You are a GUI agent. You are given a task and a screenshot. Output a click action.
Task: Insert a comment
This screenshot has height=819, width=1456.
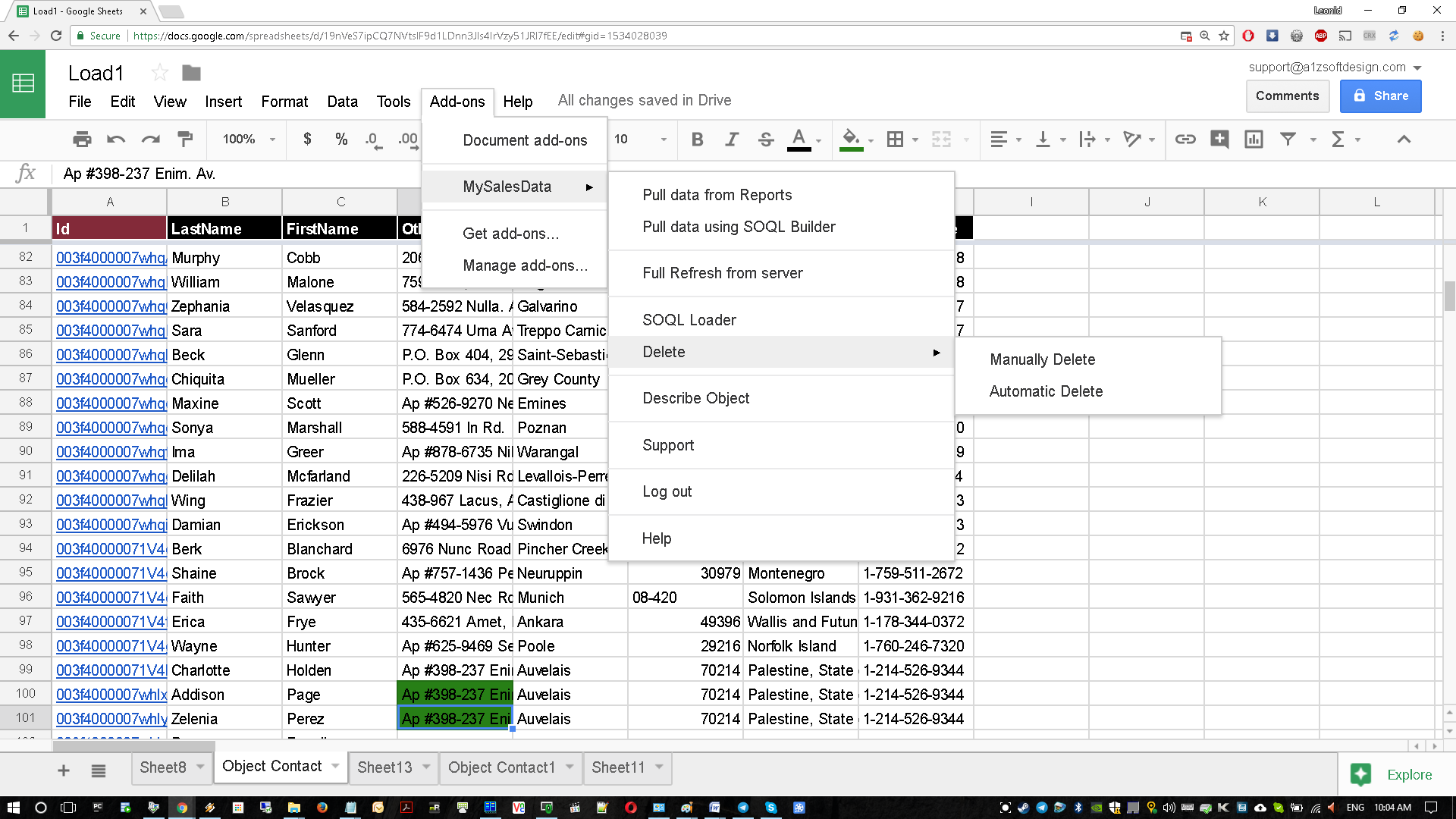click(x=1219, y=140)
